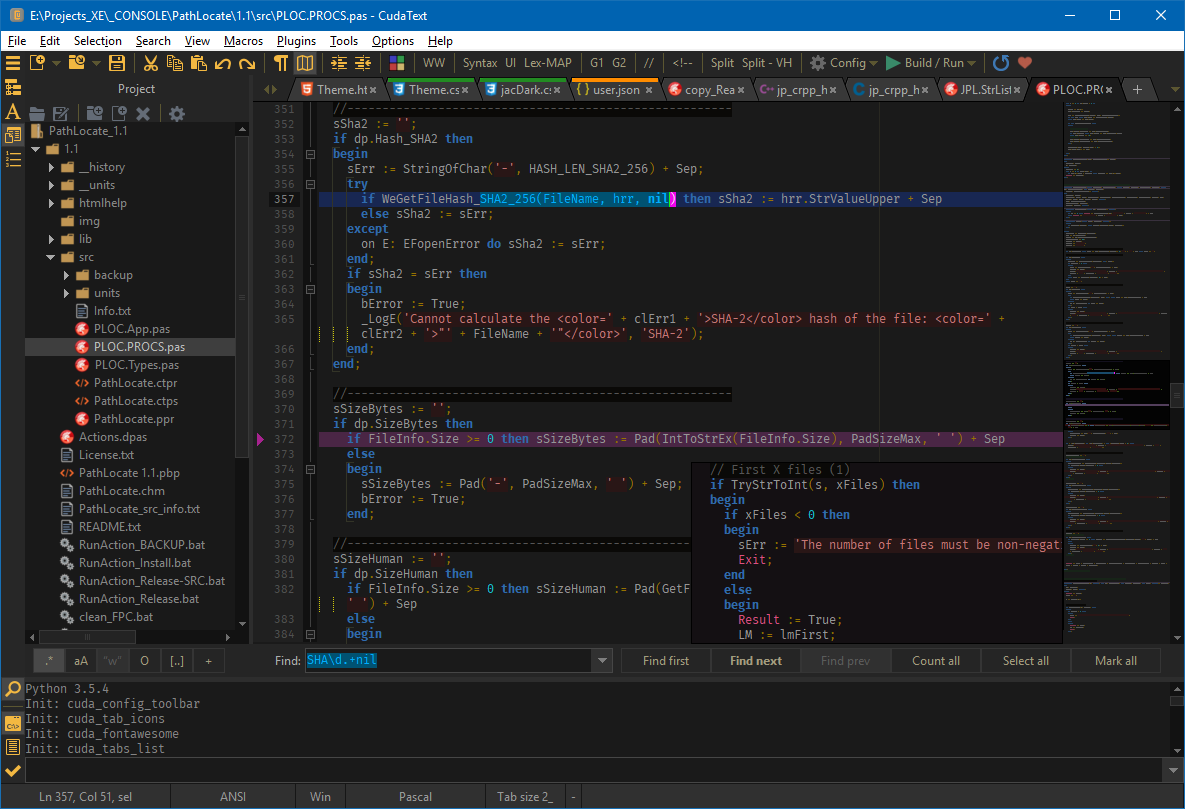The image size is (1185, 809).
Task: Click the heart icon in the toolbar
Action: [x=1024, y=63]
